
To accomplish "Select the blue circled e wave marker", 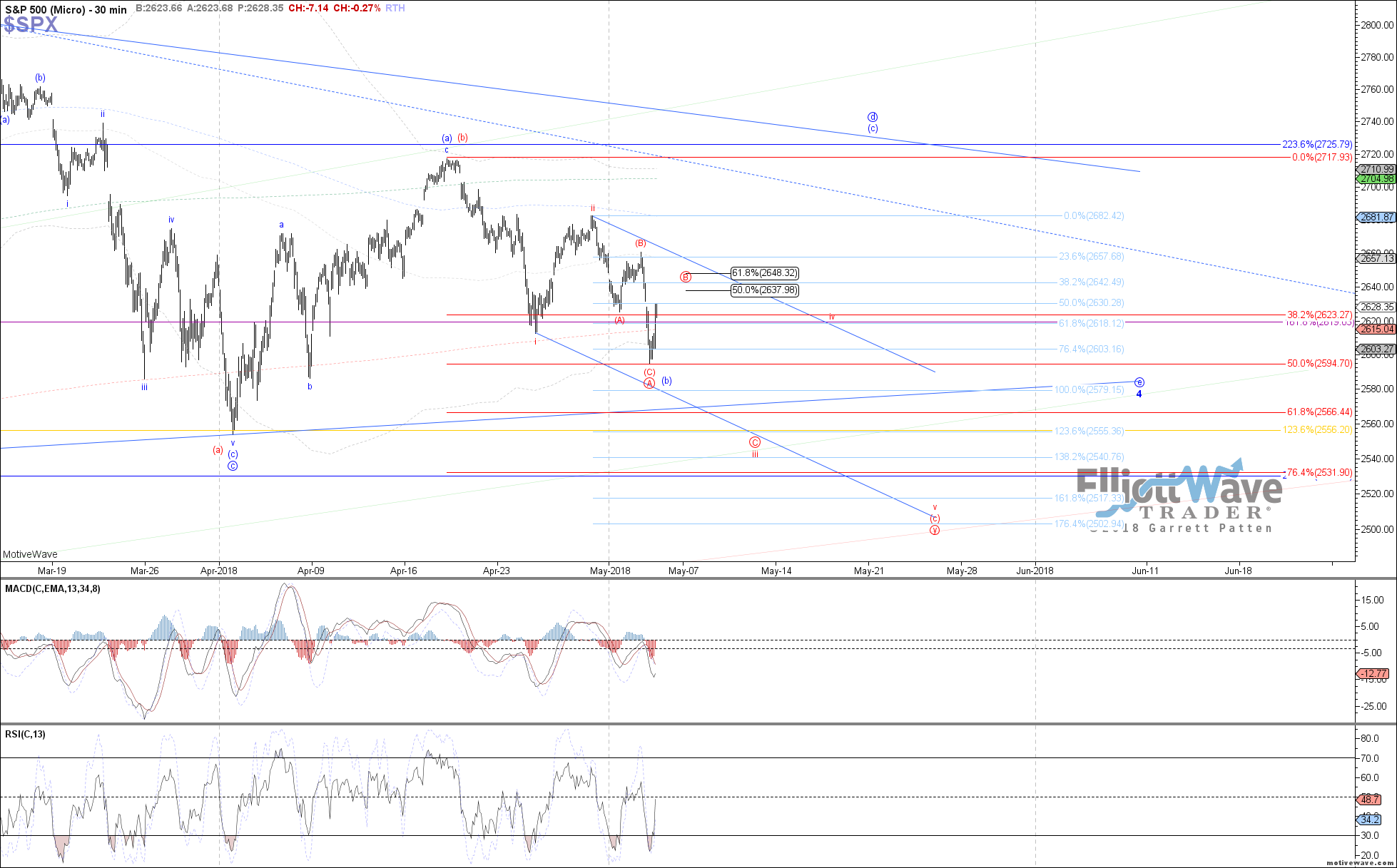I will [1139, 382].
